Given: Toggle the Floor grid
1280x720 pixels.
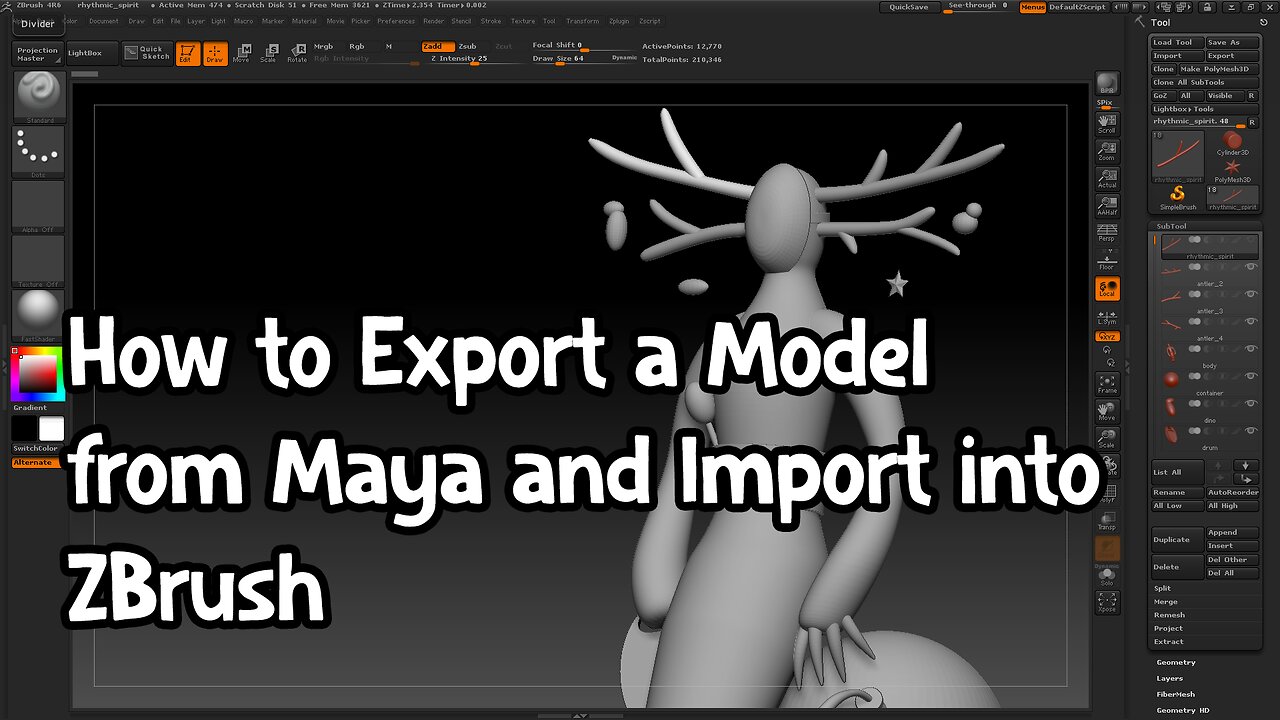Looking at the screenshot, I should 1107,260.
